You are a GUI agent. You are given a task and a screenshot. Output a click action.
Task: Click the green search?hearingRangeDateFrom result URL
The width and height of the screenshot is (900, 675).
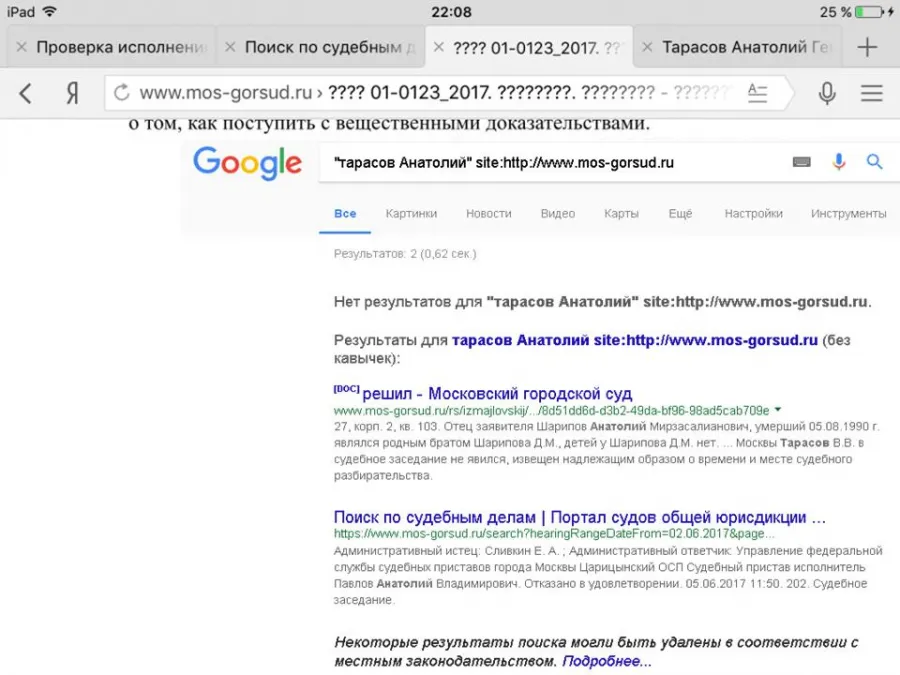[x=554, y=534]
